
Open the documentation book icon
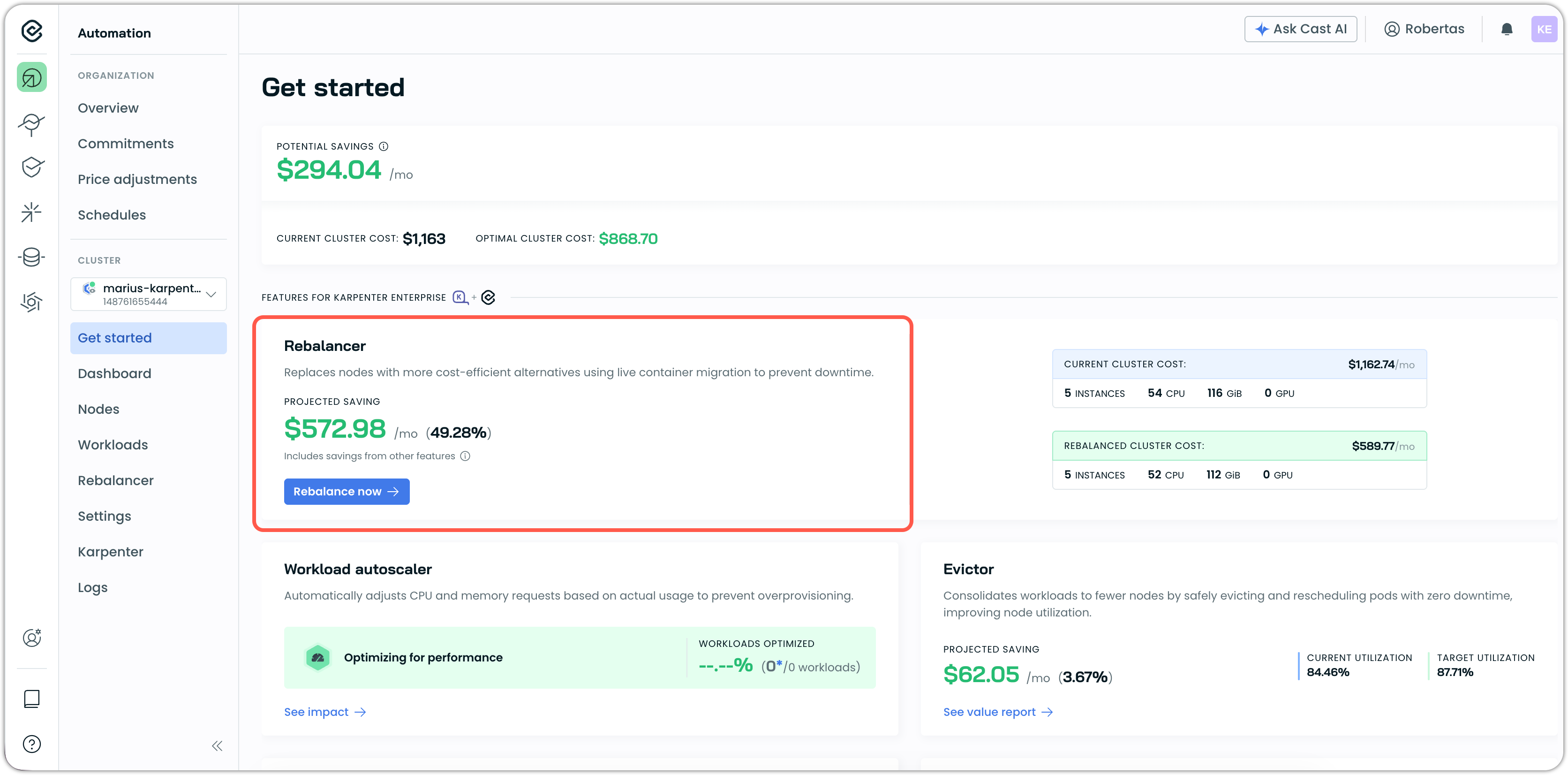[32, 698]
